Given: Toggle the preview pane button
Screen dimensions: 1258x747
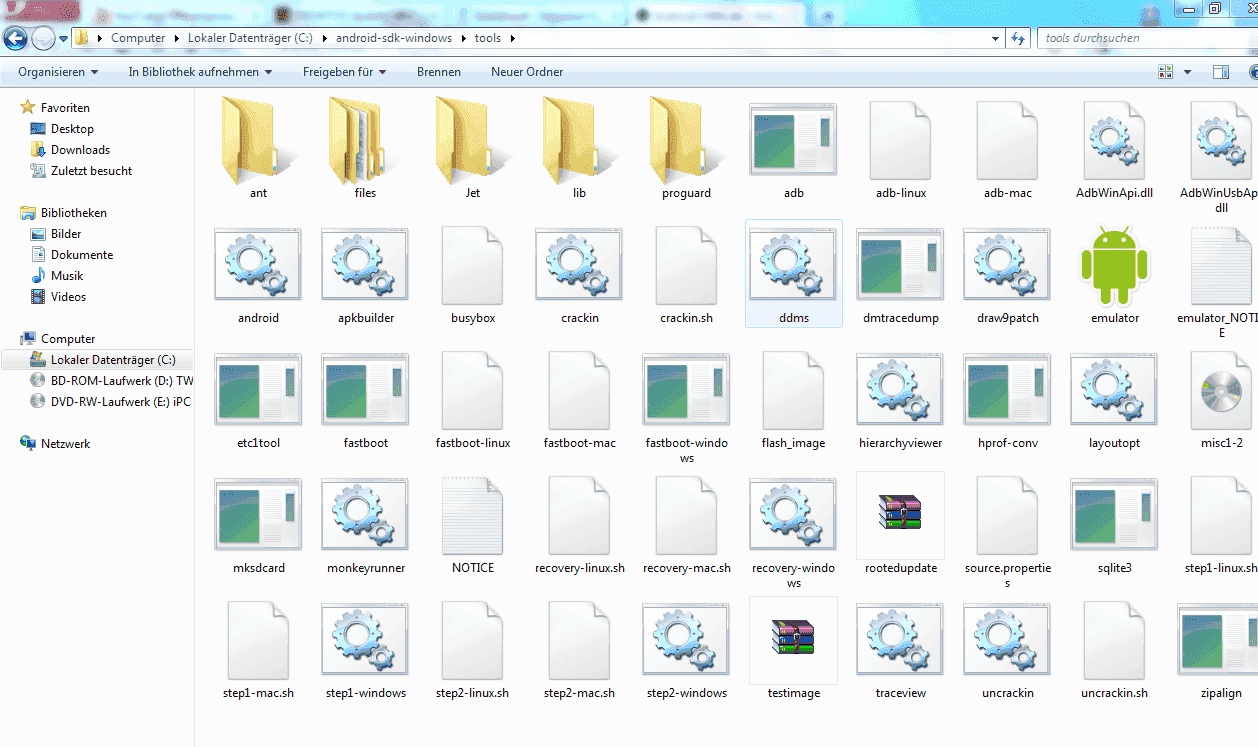Looking at the screenshot, I should point(1220,72).
